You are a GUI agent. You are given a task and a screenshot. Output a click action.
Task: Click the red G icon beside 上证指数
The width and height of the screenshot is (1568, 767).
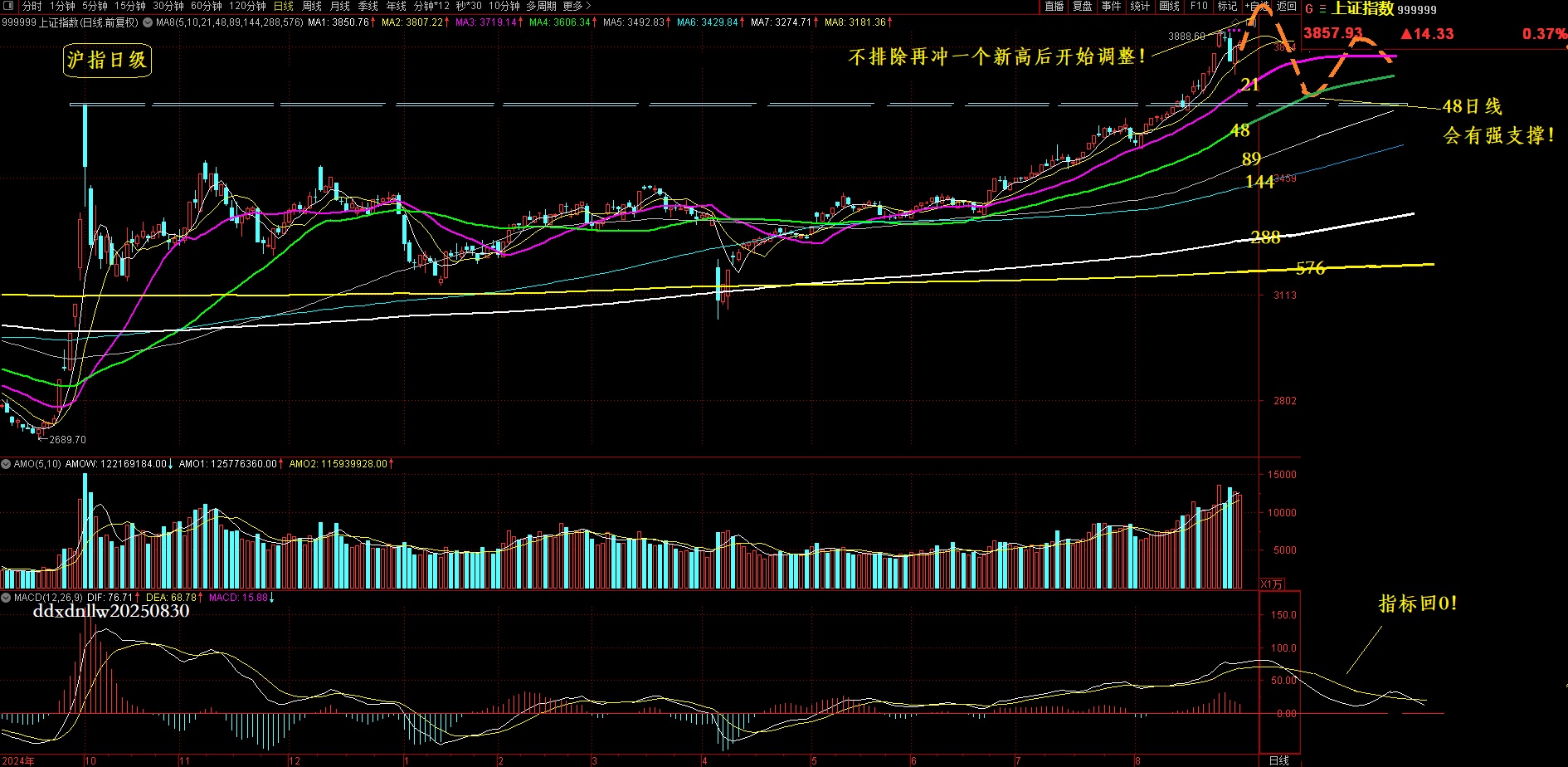(1309, 10)
